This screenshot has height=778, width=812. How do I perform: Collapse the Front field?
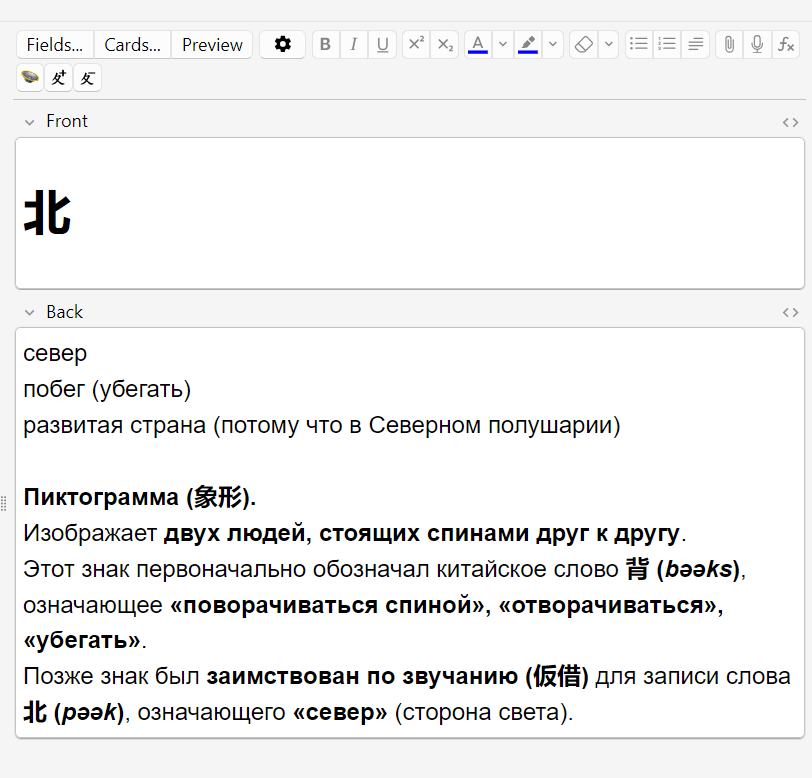pos(30,123)
